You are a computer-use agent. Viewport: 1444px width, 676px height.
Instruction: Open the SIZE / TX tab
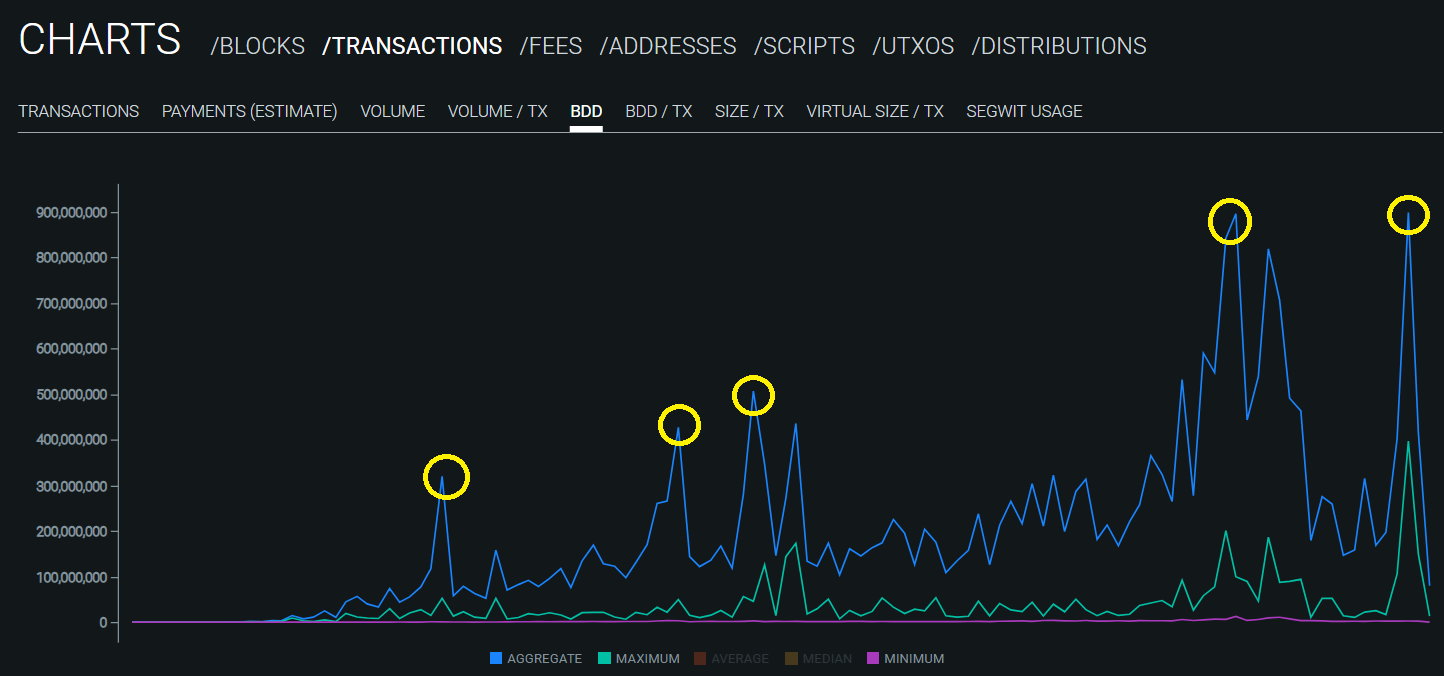pyautogui.click(x=749, y=111)
